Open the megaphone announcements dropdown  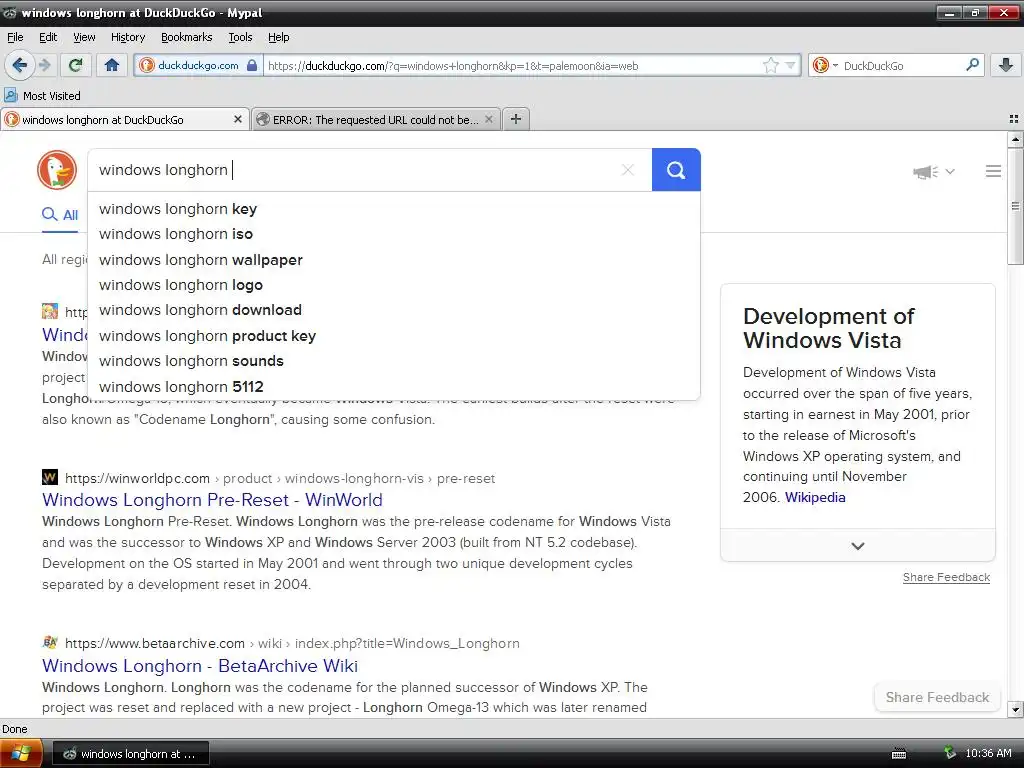click(x=934, y=172)
